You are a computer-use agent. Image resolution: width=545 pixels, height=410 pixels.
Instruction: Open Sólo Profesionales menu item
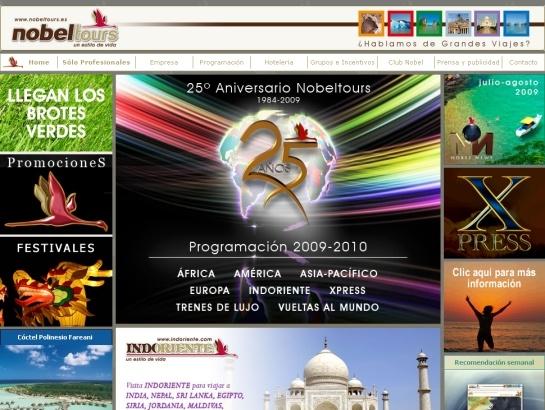coord(96,63)
